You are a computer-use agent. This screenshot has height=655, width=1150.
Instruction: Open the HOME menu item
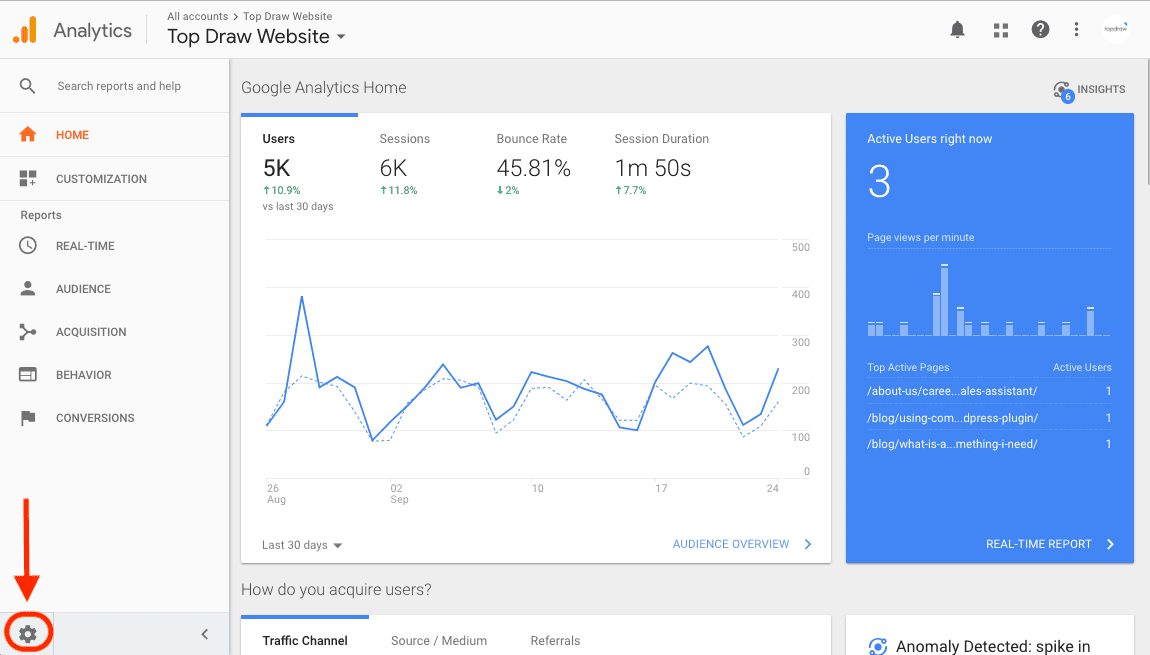click(114, 135)
